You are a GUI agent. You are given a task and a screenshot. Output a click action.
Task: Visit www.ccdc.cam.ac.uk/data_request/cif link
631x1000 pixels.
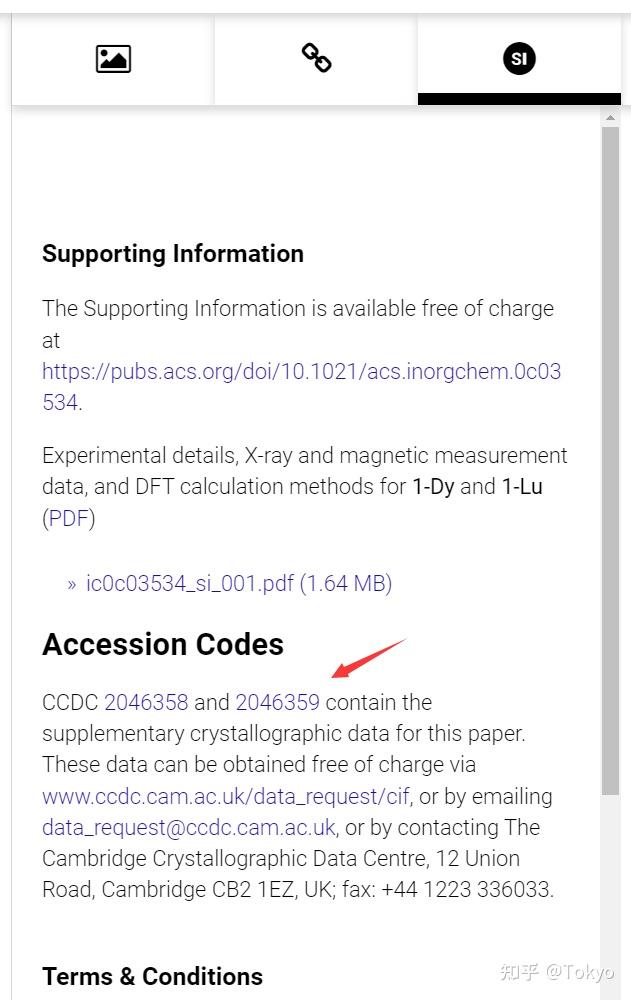[226, 796]
